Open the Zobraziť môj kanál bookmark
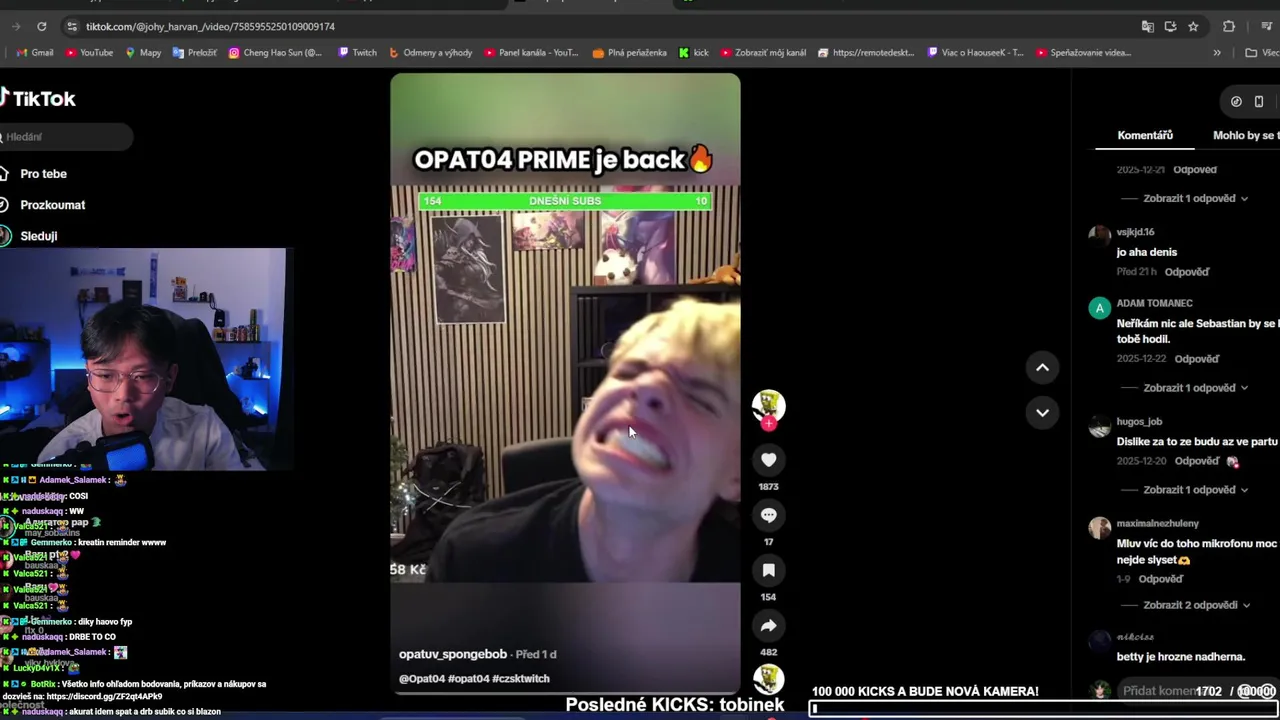1280x720 pixels. coord(762,52)
